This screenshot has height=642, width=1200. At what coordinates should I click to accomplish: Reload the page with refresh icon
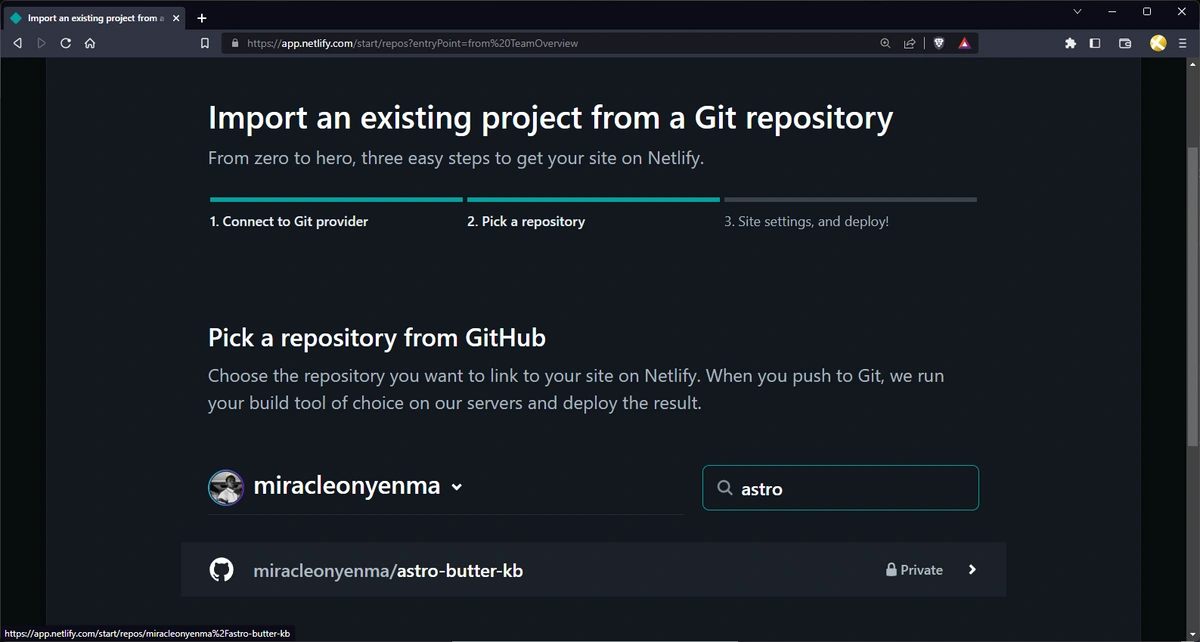(66, 43)
